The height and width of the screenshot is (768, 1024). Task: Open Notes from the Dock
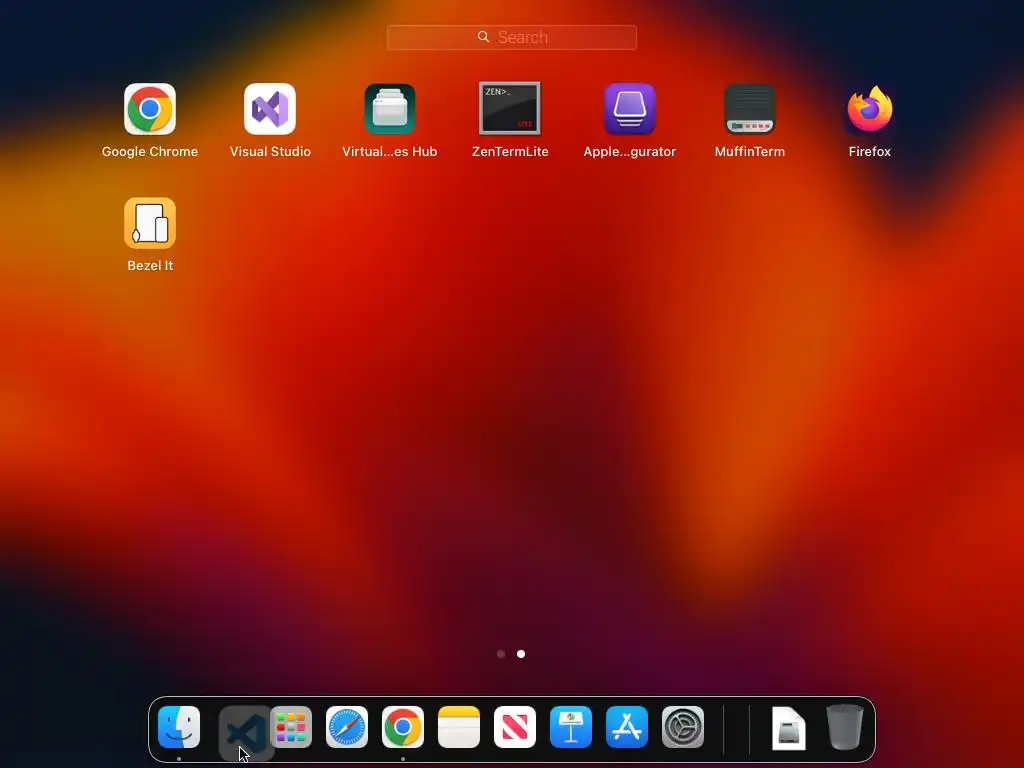tap(459, 727)
